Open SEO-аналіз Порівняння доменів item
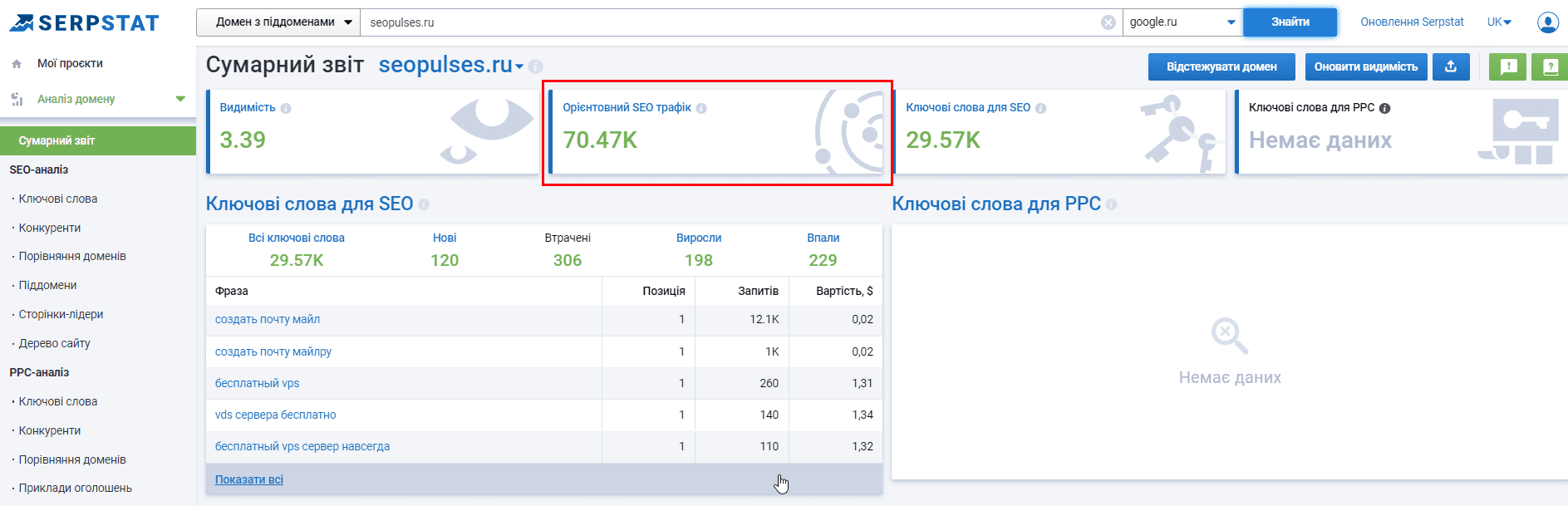 72,256
